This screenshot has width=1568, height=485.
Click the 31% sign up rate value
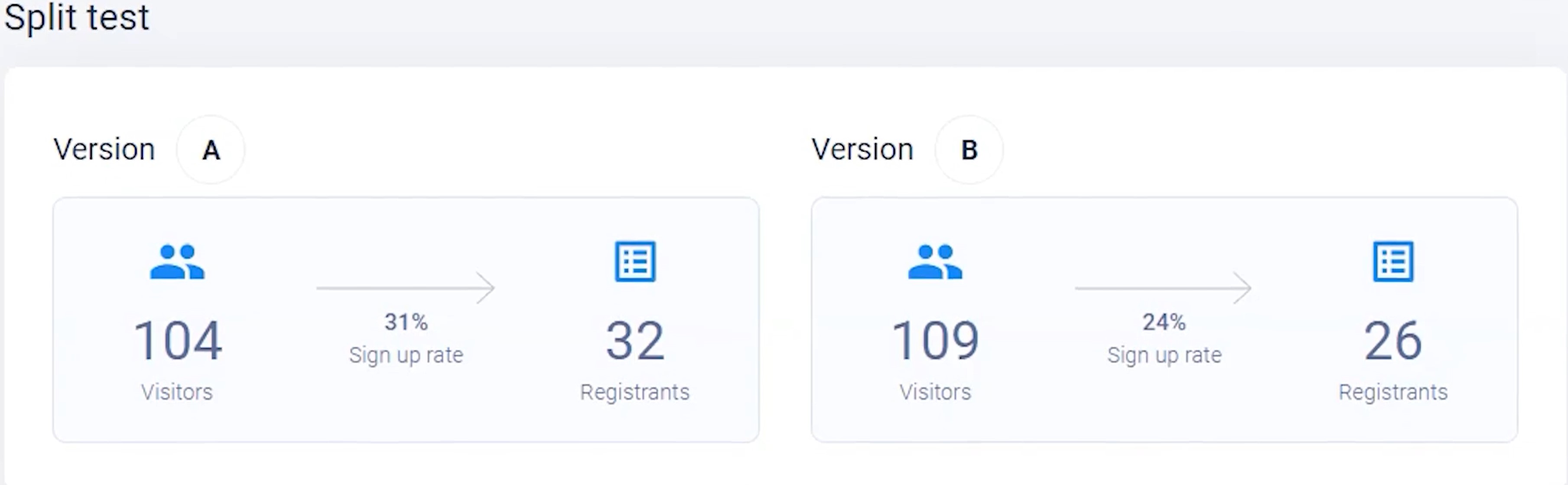click(406, 322)
